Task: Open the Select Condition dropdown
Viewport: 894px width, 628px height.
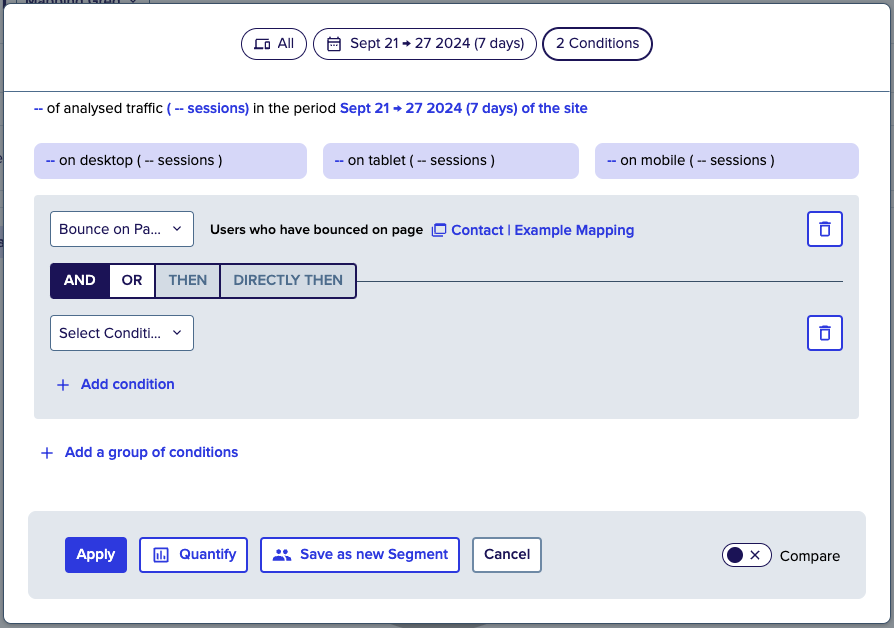Action: tap(121, 333)
